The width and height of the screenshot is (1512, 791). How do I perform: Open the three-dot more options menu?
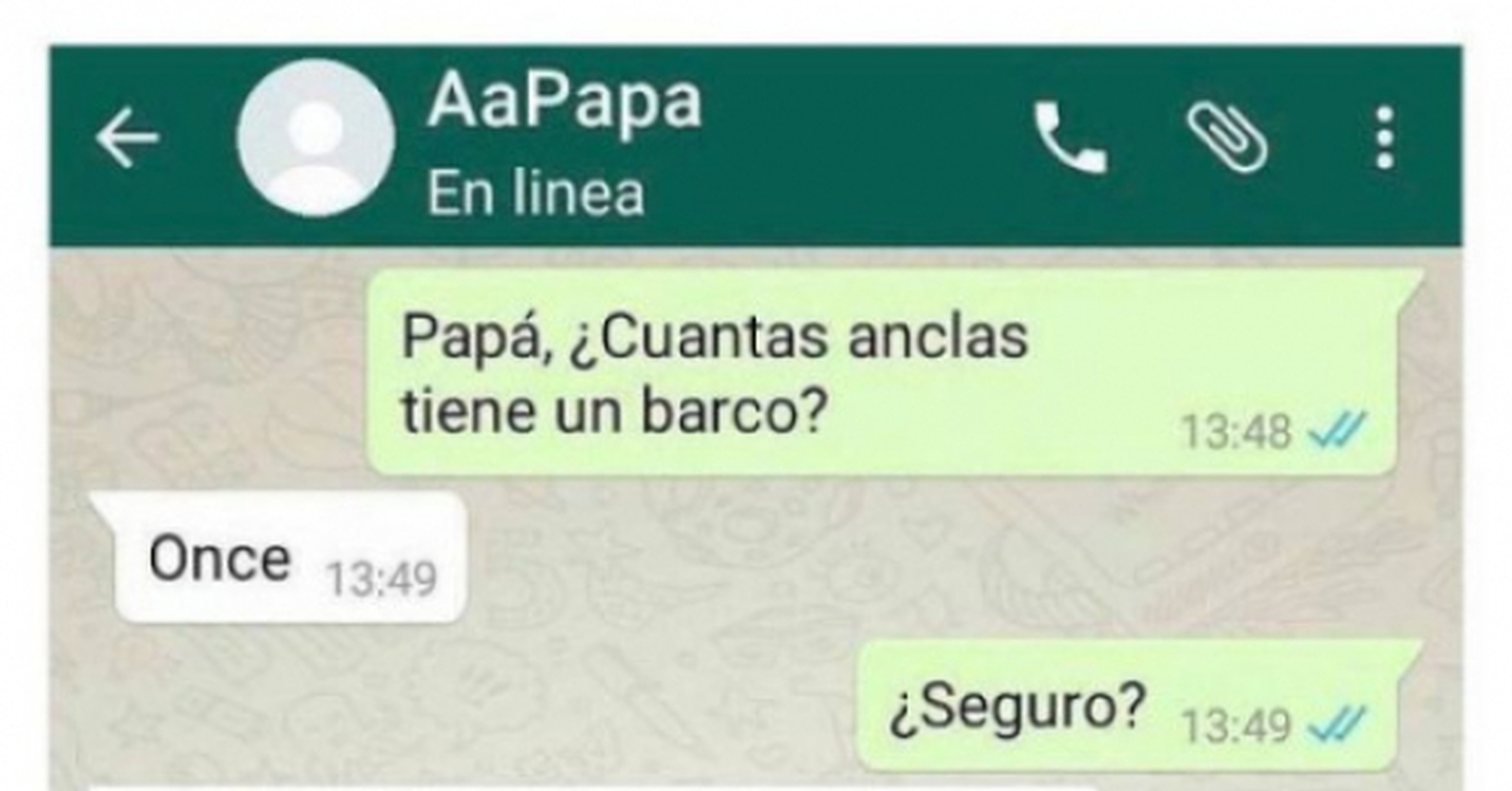[x=1384, y=138]
